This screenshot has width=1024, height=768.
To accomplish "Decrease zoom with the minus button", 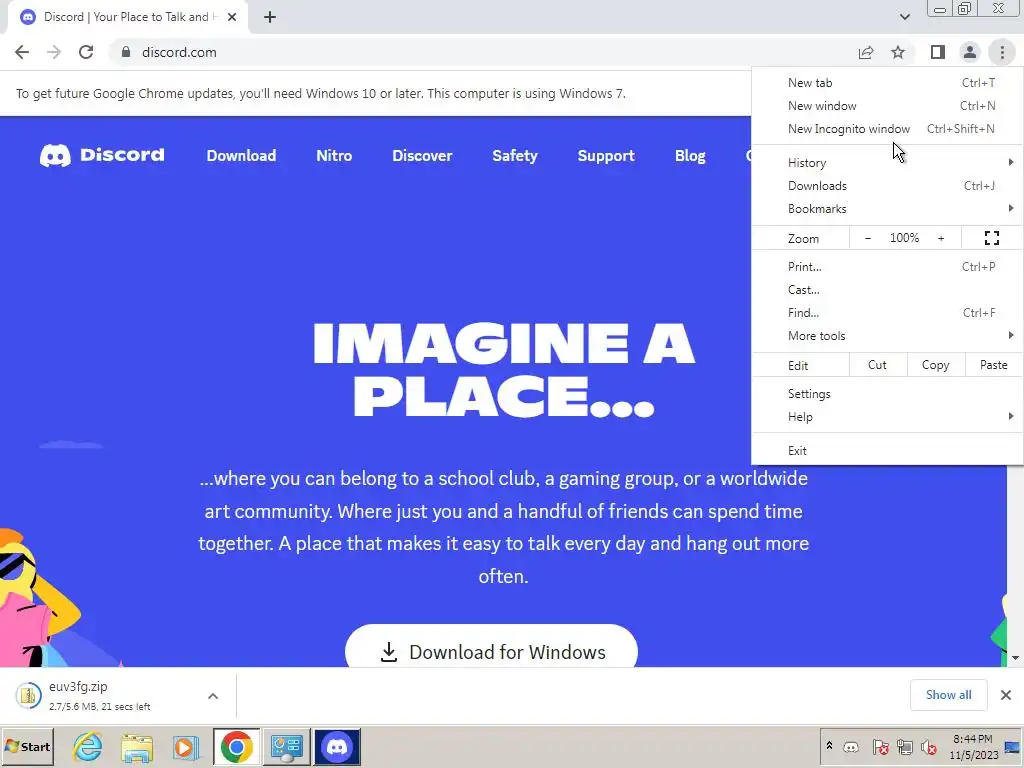I will pyautogui.click(x=867, y=238).
